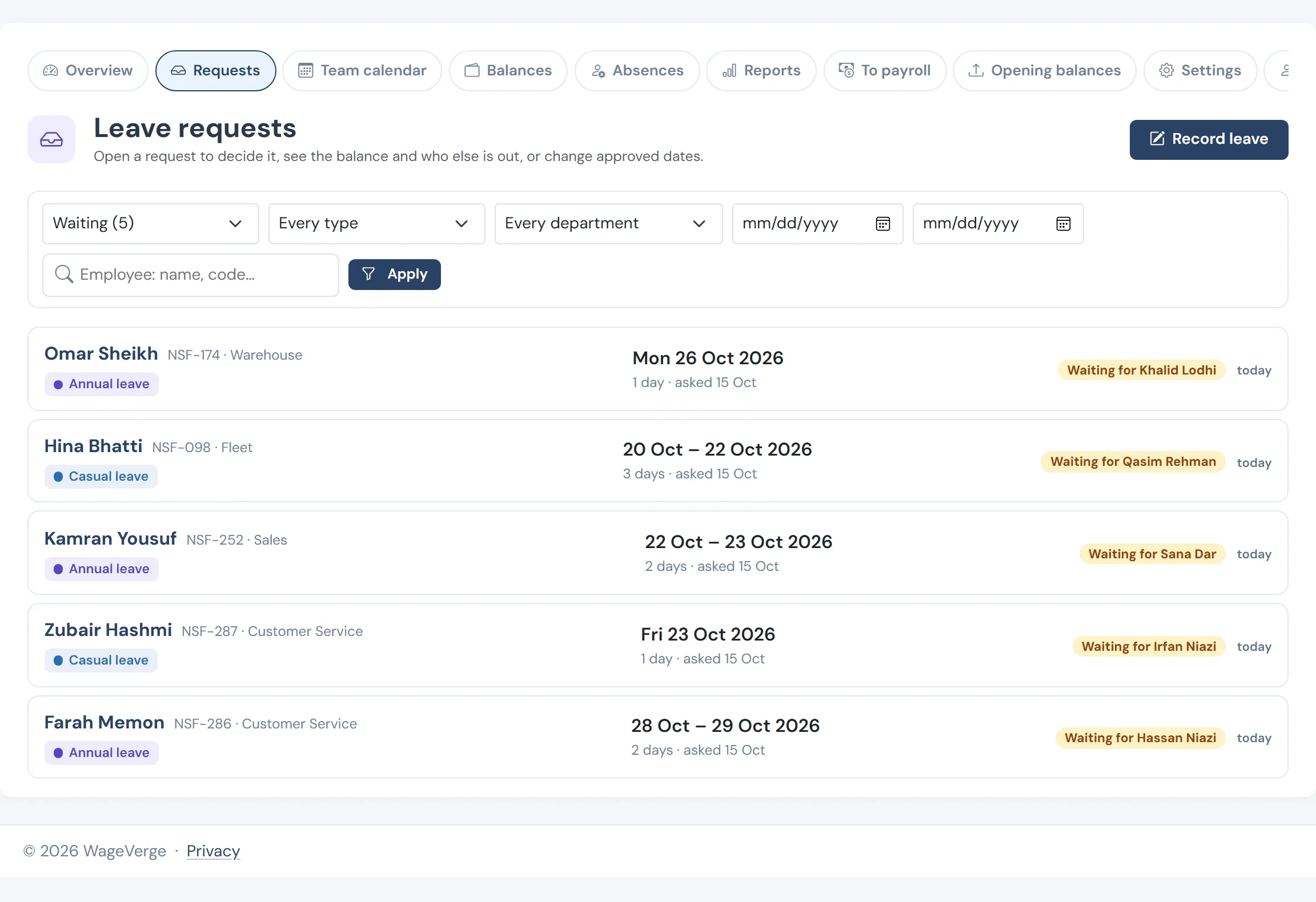The image size is (1316, 902).
Task: Click the Waiting for Qasim Rehman badge
Action: [x=1133, y=461]
